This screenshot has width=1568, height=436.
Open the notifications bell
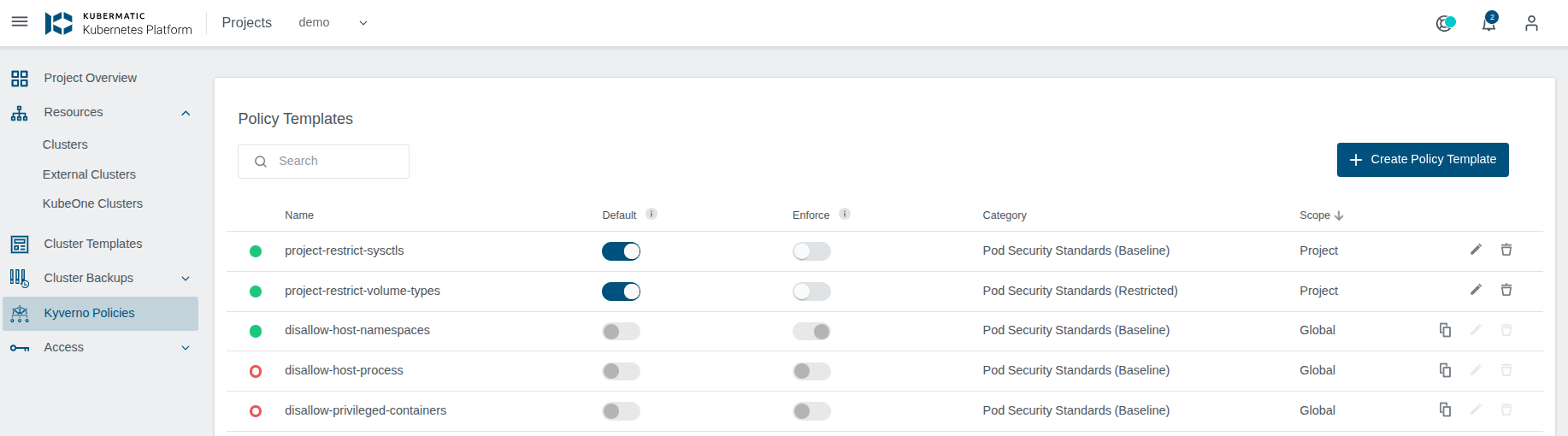click(1488, 23)
